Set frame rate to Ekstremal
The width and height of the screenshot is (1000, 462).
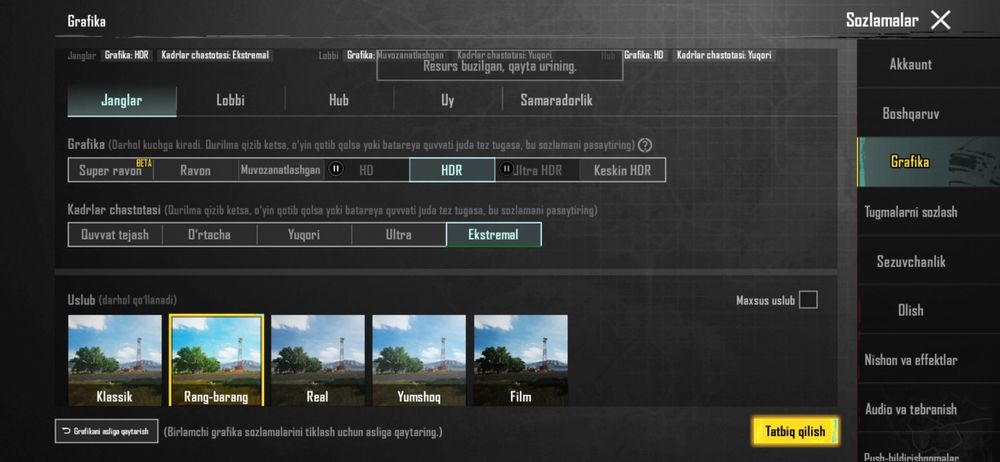494,234
